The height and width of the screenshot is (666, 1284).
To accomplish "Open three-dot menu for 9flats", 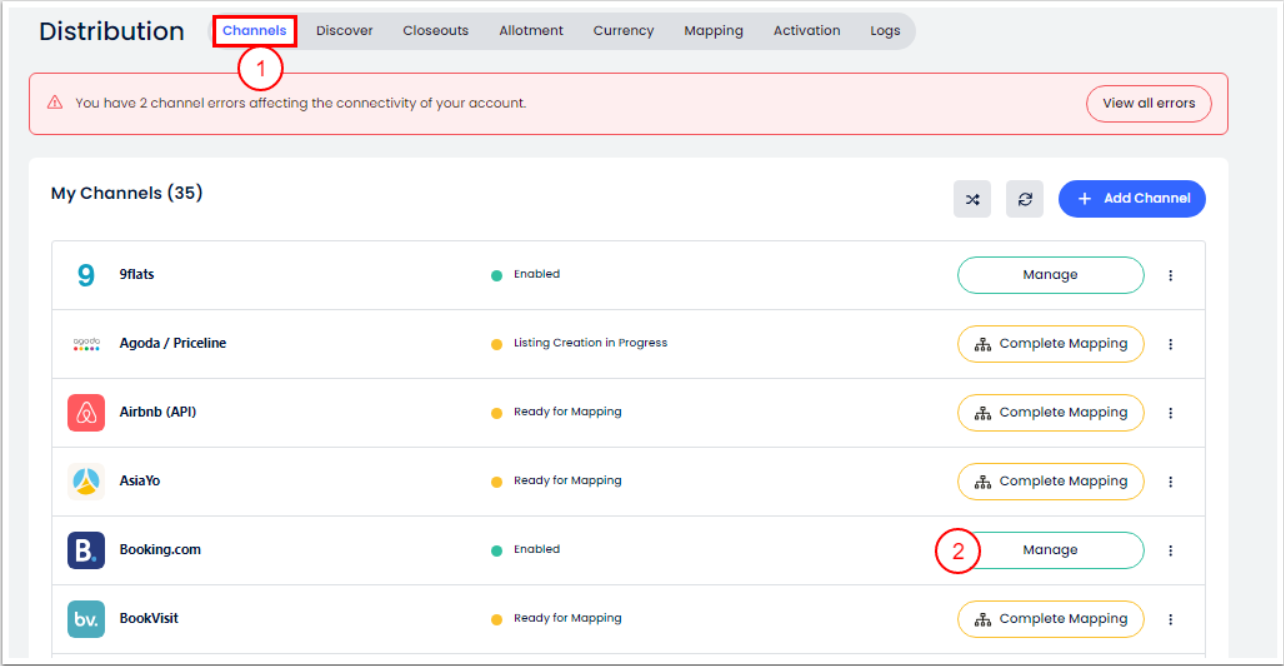I will click(x=1170, y=275).
